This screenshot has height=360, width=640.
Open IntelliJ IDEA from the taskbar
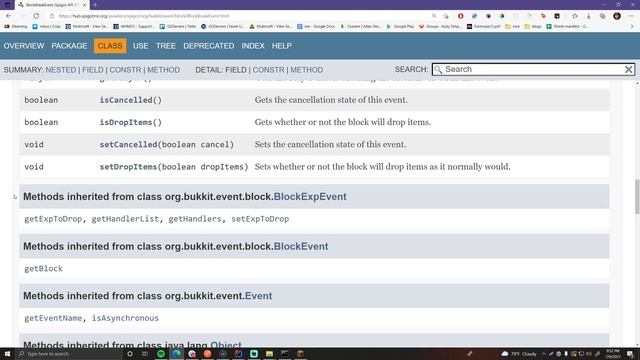[238, 353]
